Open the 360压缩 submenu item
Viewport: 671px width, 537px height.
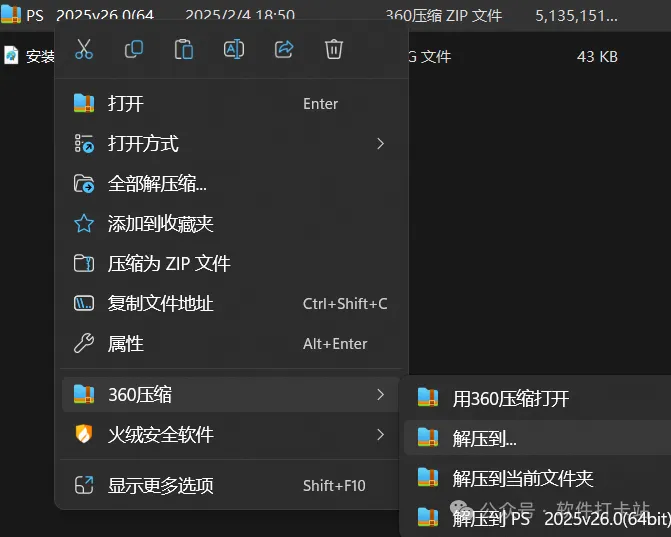click(231, 395)
